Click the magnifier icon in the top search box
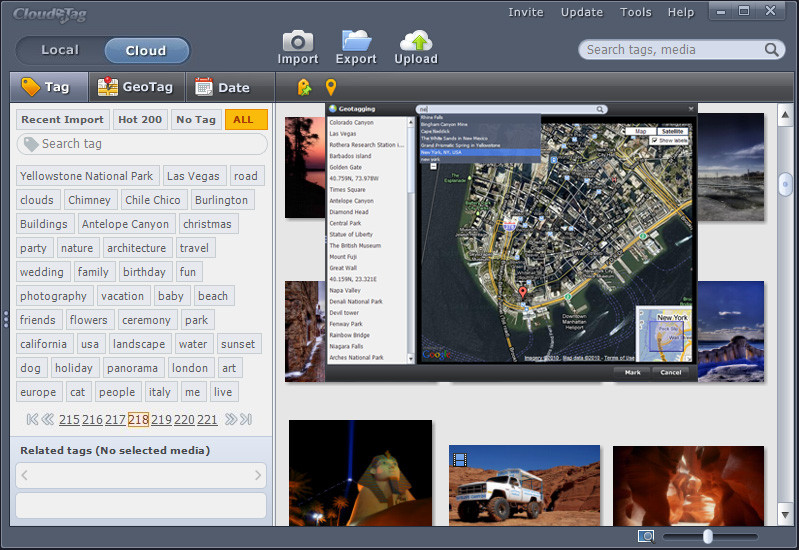The image size is (799, 550). coord(772,49)
